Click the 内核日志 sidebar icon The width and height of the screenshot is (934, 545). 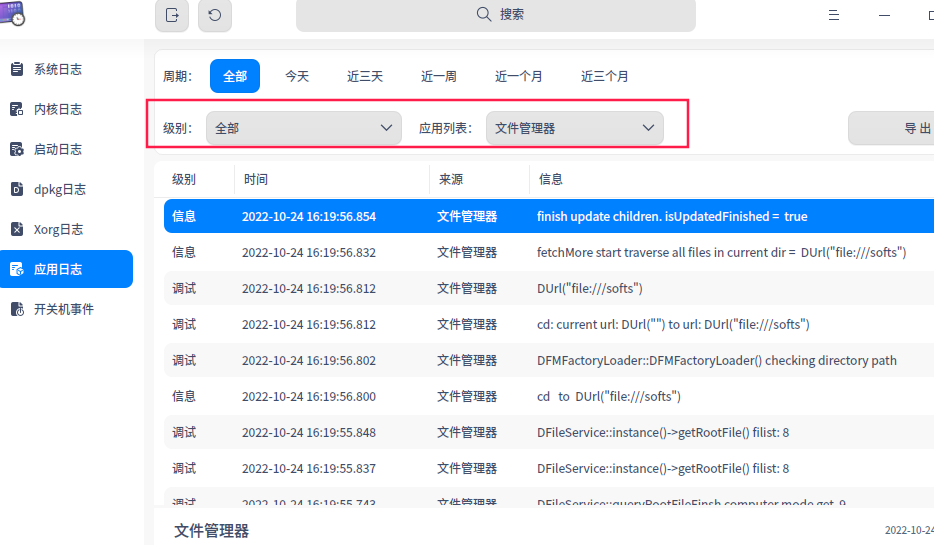point(17,109)
